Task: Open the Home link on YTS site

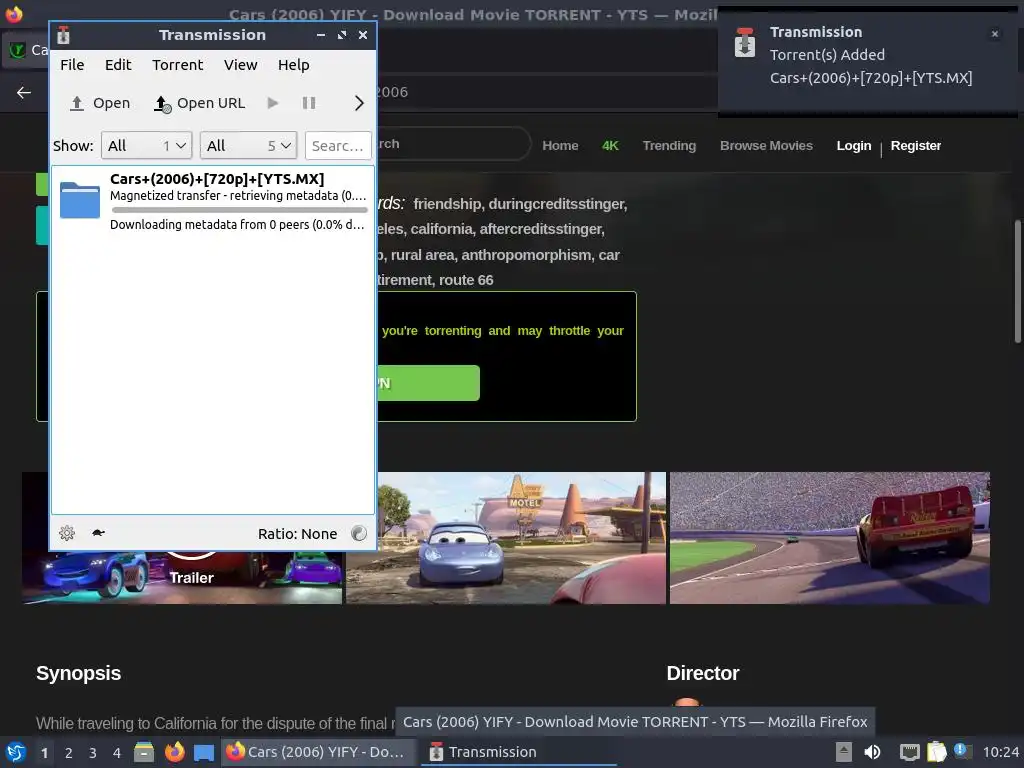Action: click(x=560, y=146)
